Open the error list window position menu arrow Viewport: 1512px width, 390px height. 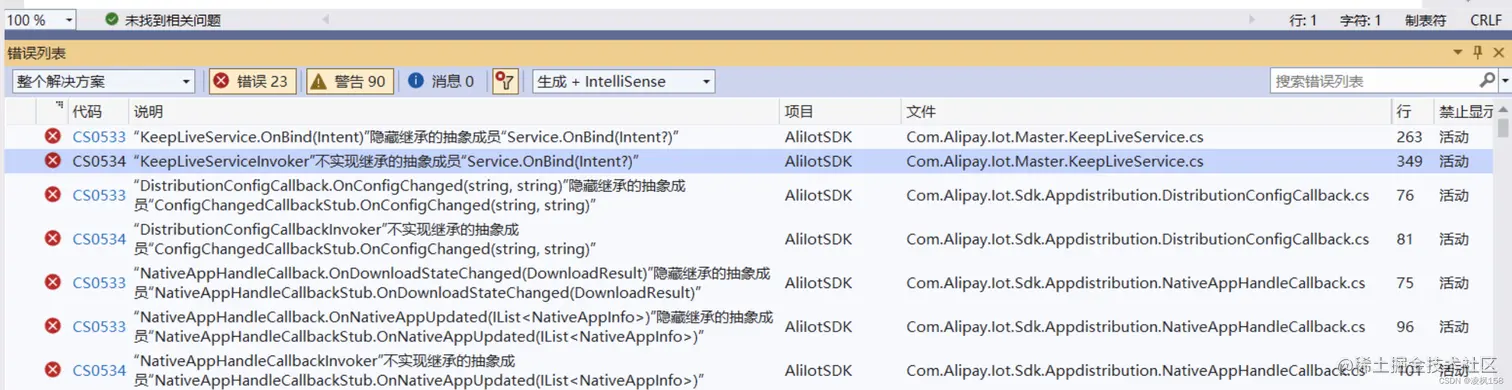coord(1457,51)
